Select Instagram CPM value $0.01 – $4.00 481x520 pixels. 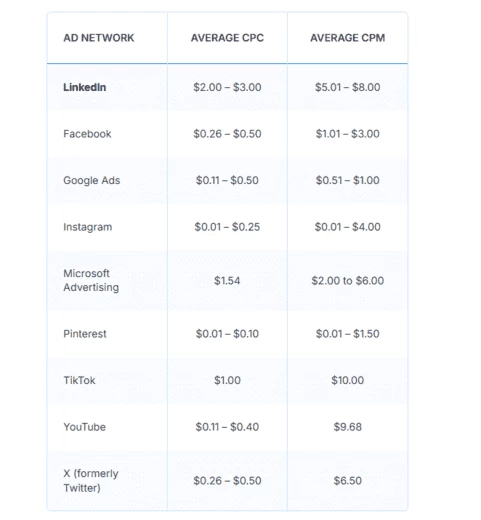coord(348,227)
